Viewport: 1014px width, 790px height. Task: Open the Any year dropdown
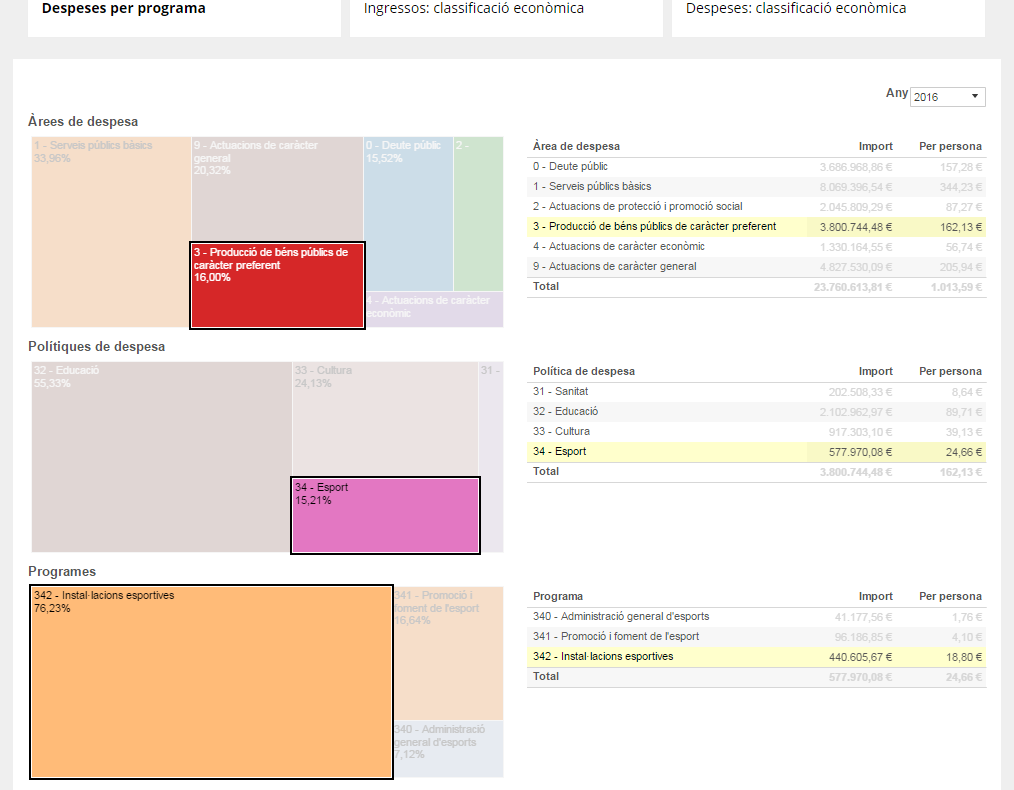pos(947,97)
